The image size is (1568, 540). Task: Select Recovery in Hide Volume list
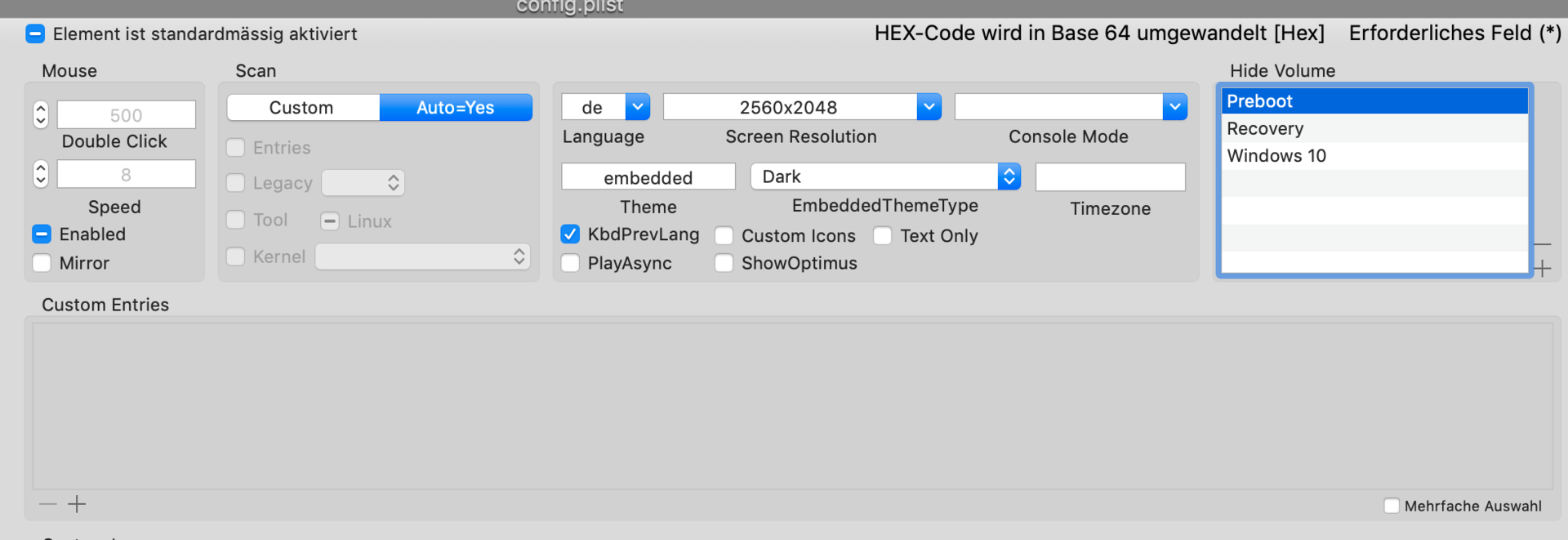[x=1374, y=128]
